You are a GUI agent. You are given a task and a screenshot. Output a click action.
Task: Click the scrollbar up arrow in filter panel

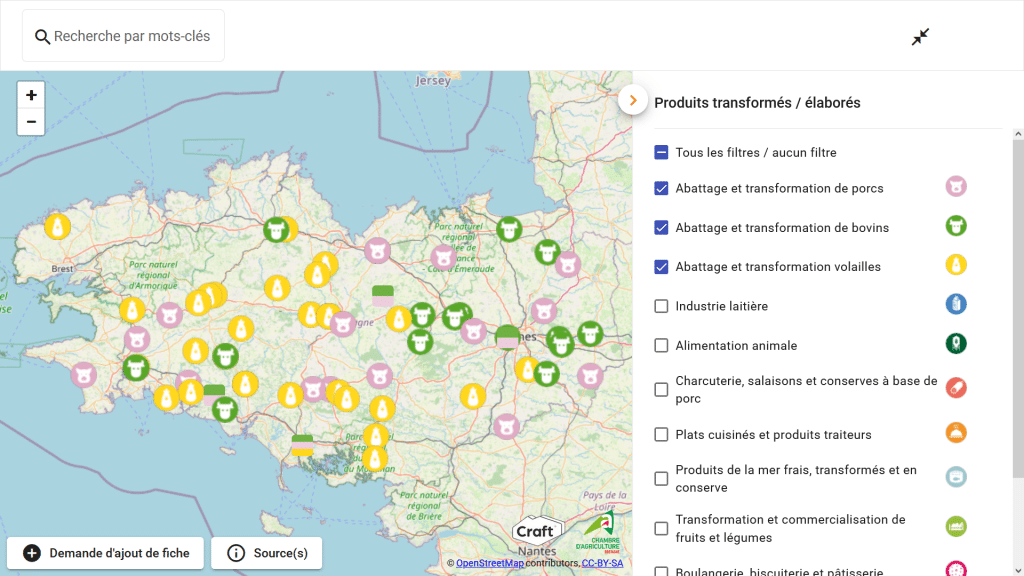pyautogui.click(x=1018, y=134)
